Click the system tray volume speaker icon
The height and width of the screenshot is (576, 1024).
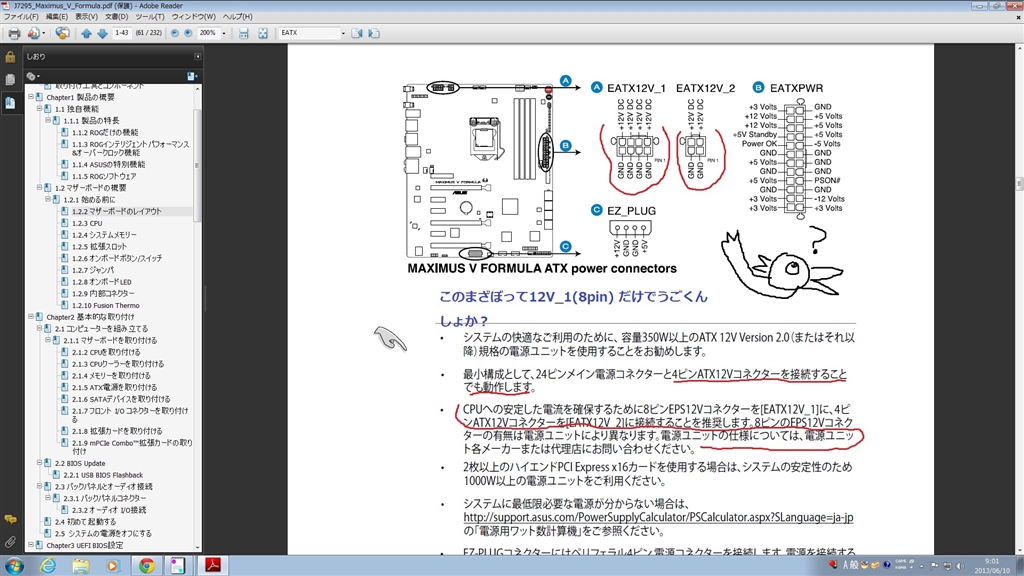[960, 566]
